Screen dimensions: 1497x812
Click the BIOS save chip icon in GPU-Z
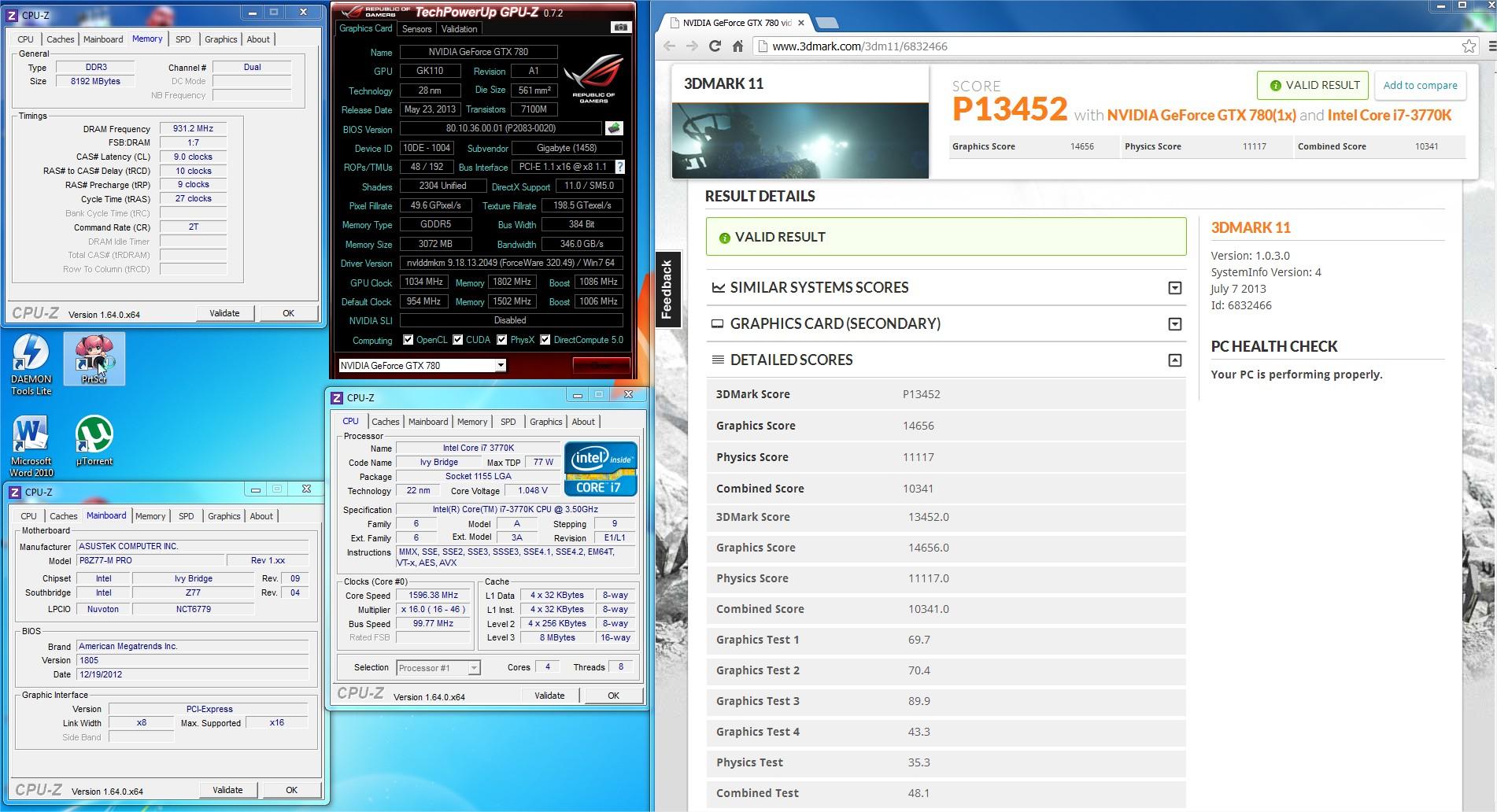point(614,128)
